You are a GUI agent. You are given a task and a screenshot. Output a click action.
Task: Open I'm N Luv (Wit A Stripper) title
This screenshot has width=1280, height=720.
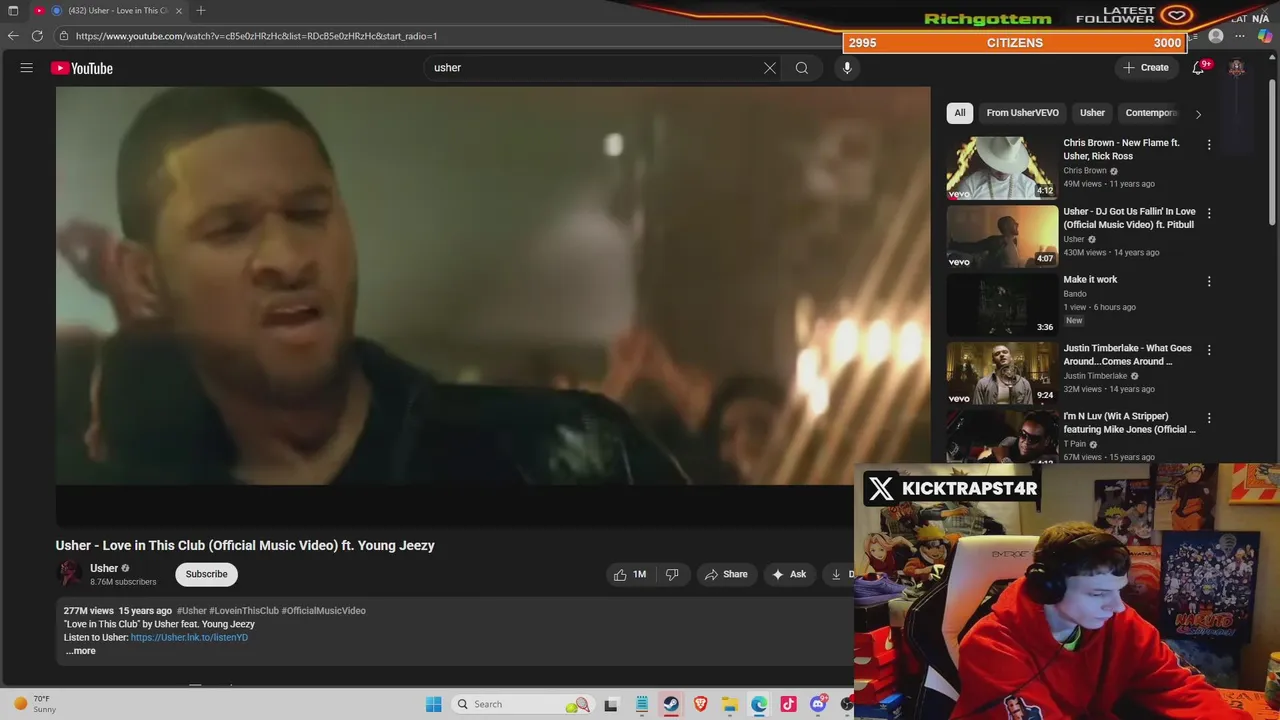[x=1129, y=422]
